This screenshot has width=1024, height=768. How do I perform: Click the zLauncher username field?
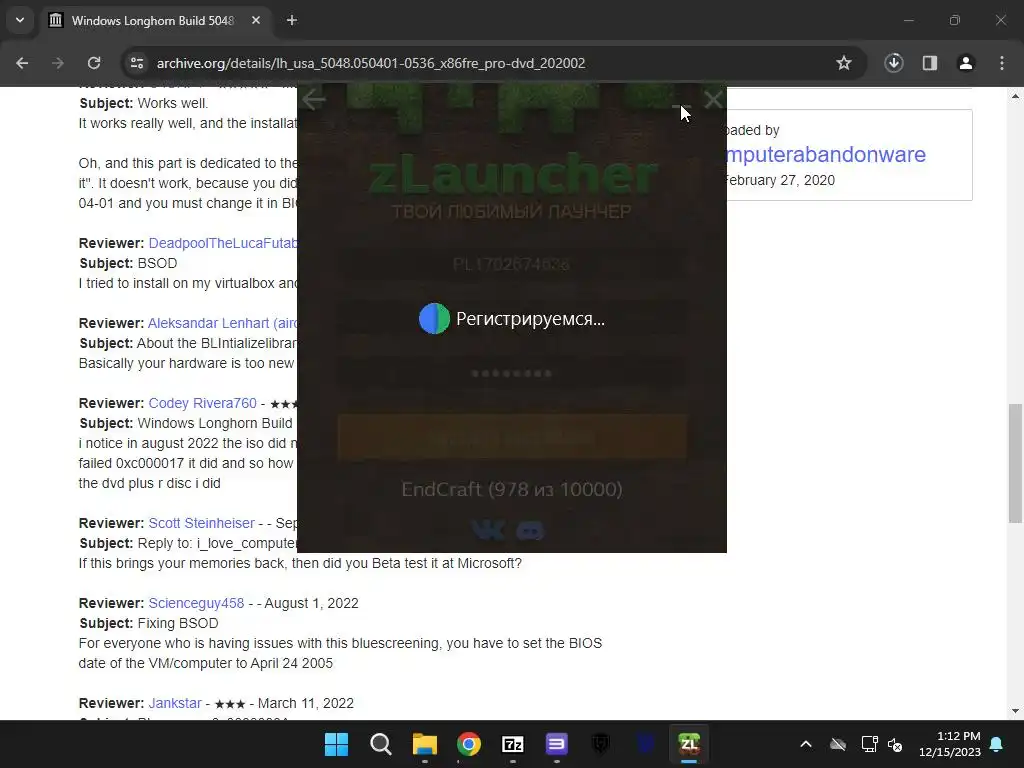(511, 264)
